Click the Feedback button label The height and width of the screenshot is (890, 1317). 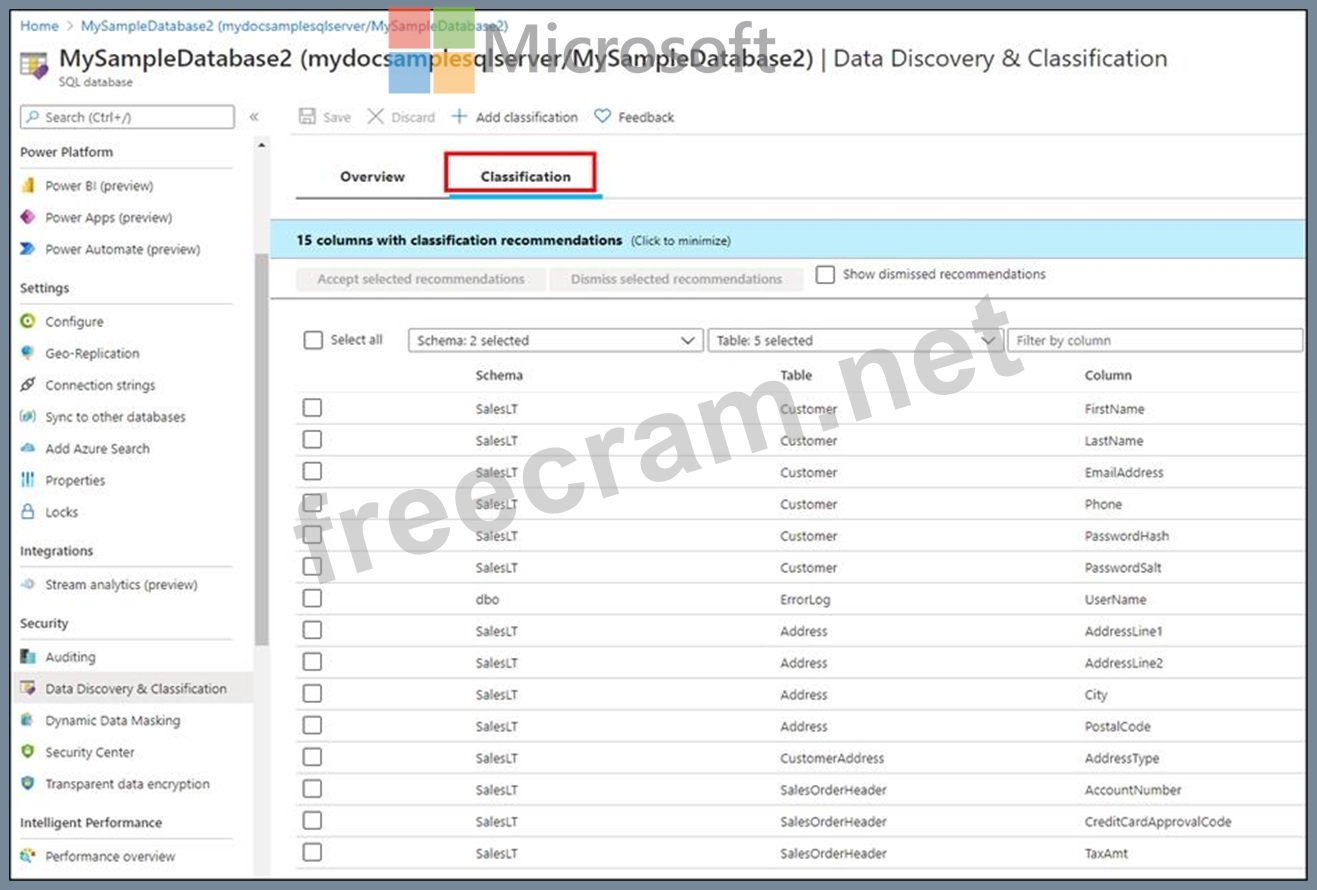pos(646,117)
